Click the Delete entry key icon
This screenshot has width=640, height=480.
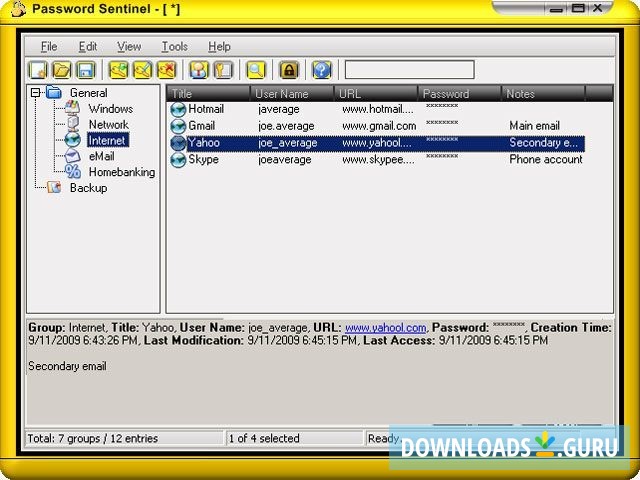click(x=167, y=70)
